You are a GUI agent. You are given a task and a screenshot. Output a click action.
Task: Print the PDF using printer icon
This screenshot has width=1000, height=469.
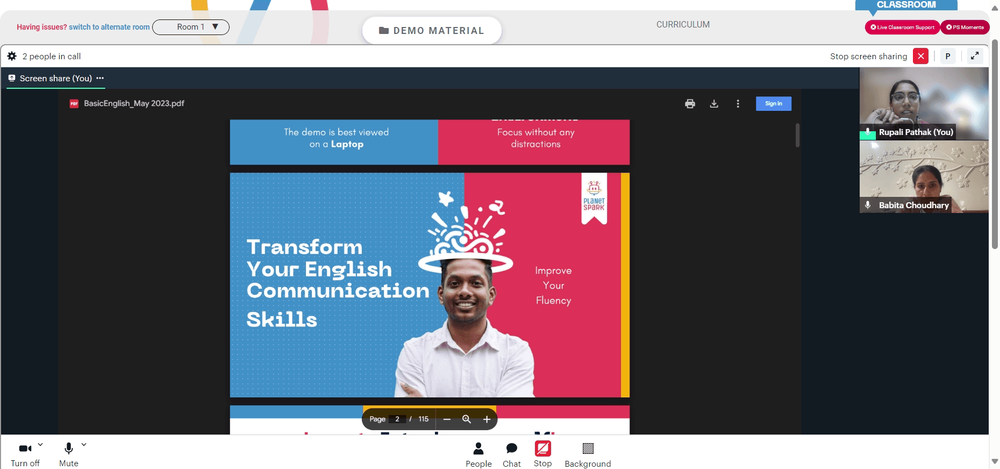pyautogui.click(x=690, y=103)
